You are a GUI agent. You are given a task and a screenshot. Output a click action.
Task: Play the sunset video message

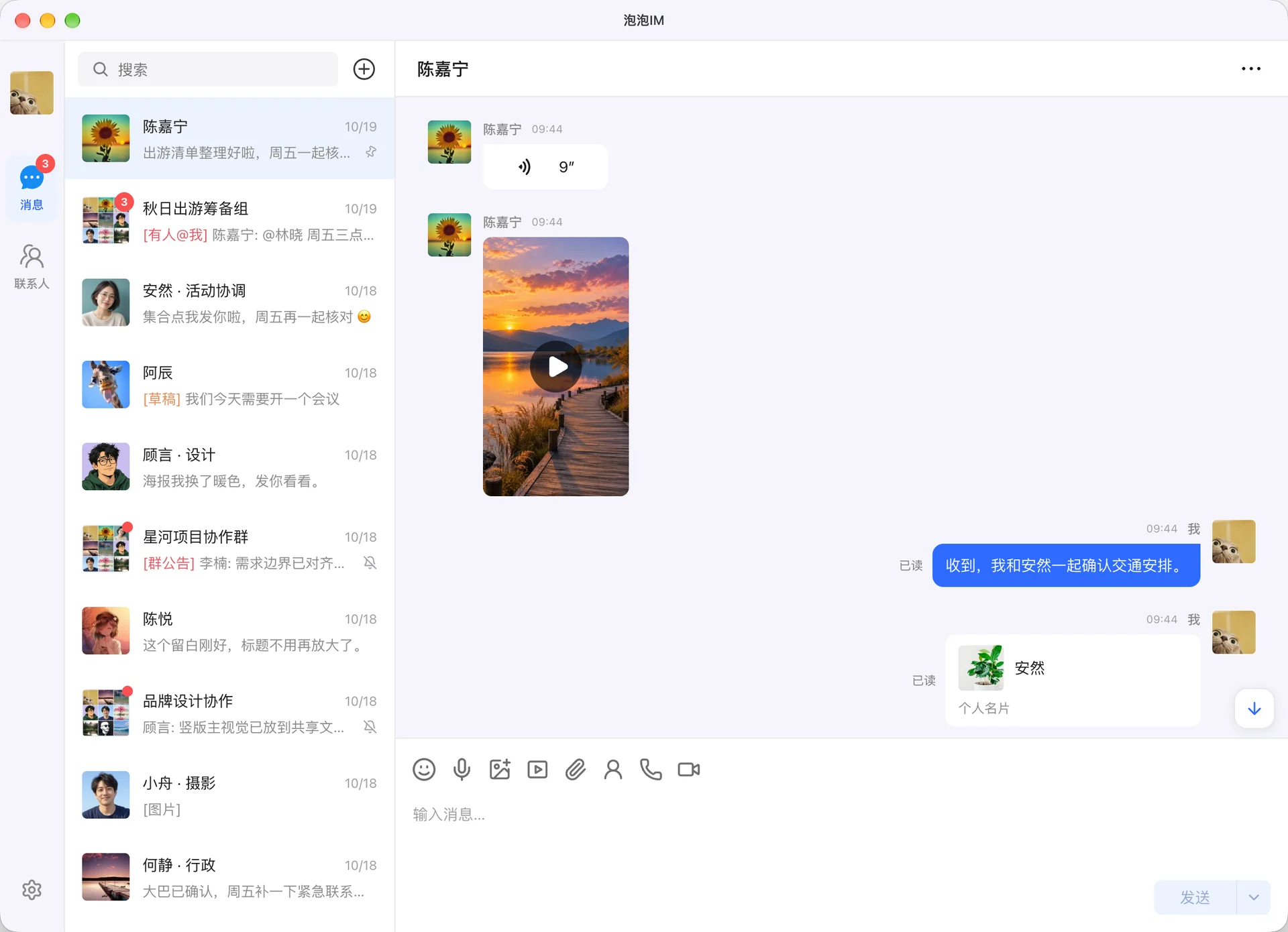(556, 367)
